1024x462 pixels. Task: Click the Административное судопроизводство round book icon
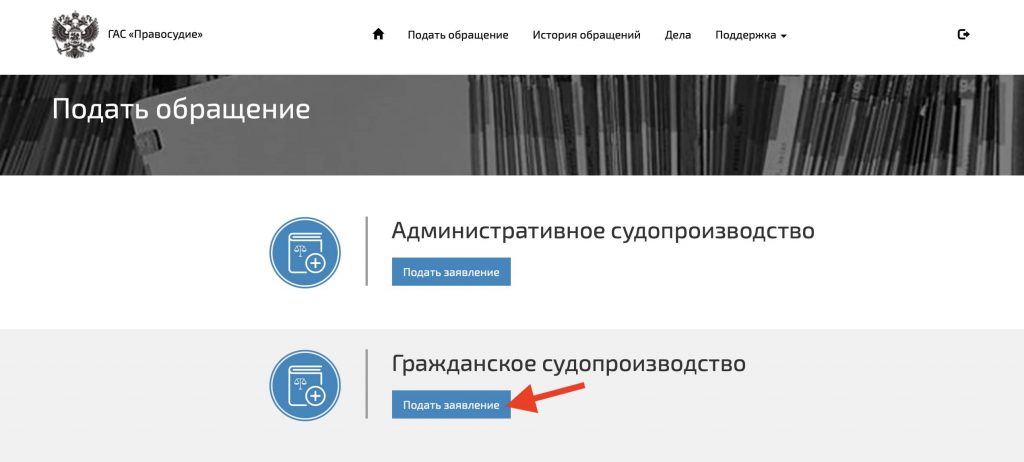point(305,252)
